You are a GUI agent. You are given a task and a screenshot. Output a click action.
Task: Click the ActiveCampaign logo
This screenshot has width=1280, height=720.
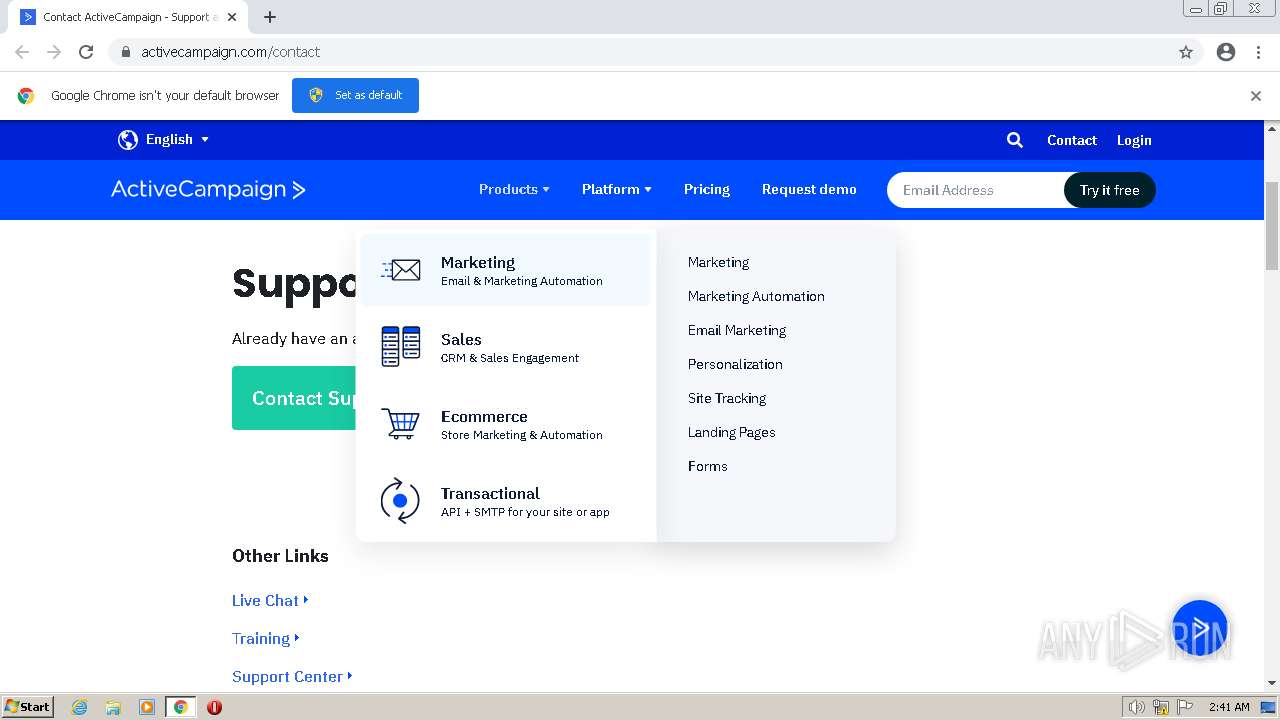point(208,189)
